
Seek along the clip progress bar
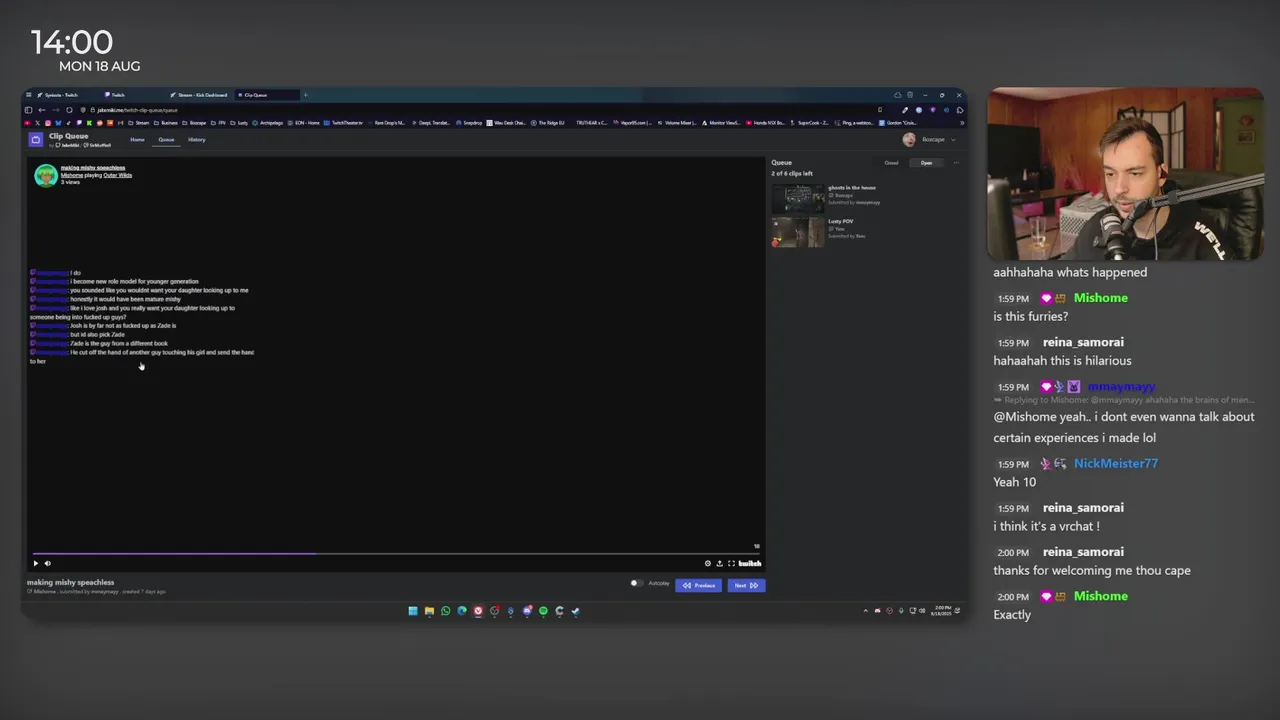[397, 553]
